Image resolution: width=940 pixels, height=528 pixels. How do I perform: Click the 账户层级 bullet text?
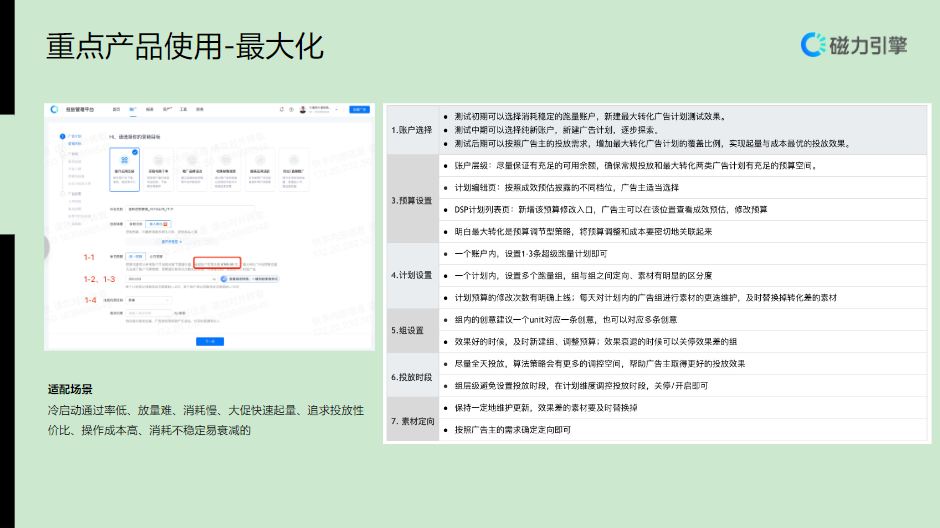637,165
